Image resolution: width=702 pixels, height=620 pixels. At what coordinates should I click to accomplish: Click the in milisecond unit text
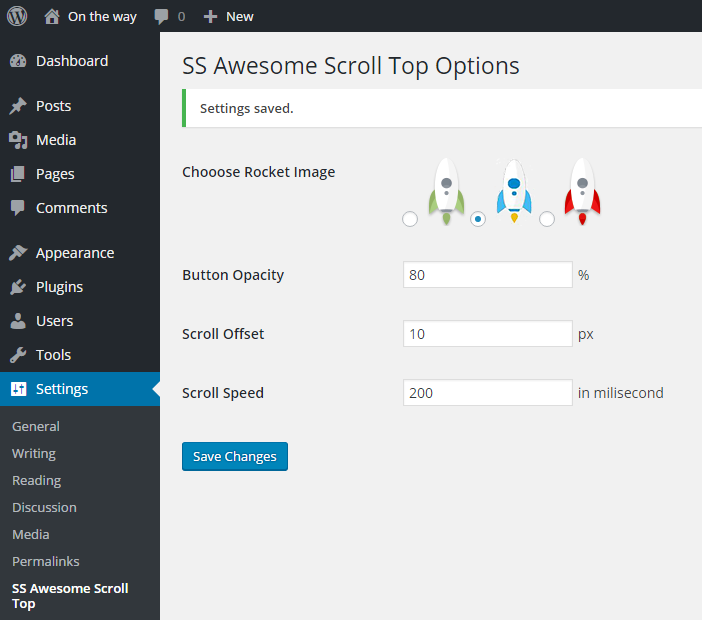click(x=621, y=393)
